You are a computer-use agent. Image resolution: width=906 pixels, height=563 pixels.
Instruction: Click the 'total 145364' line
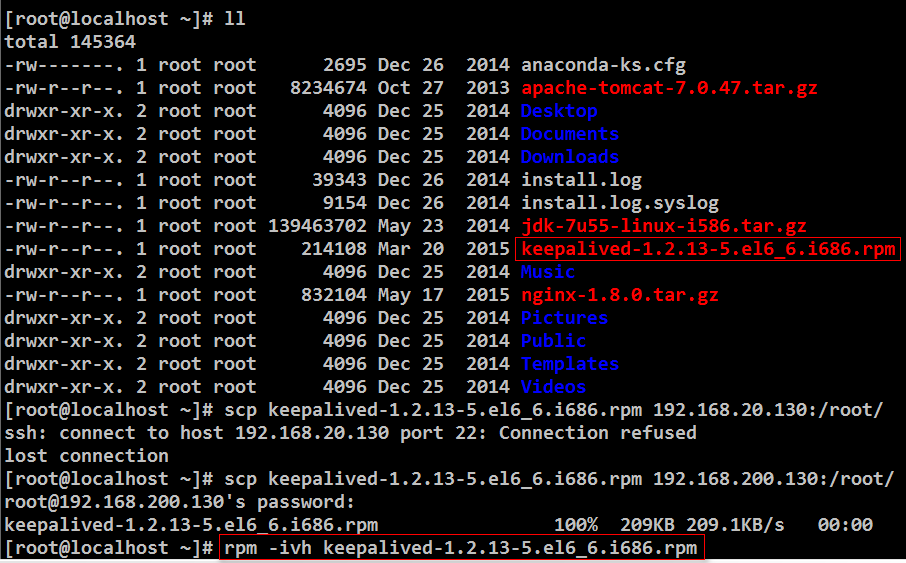pyautogui.click(x=70, y=42)
